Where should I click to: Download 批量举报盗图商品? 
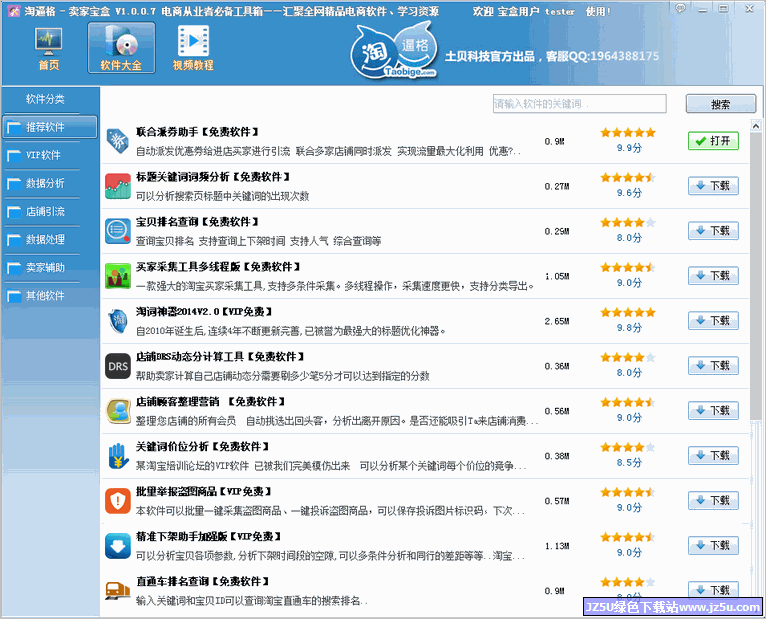[x=713, y=500]
